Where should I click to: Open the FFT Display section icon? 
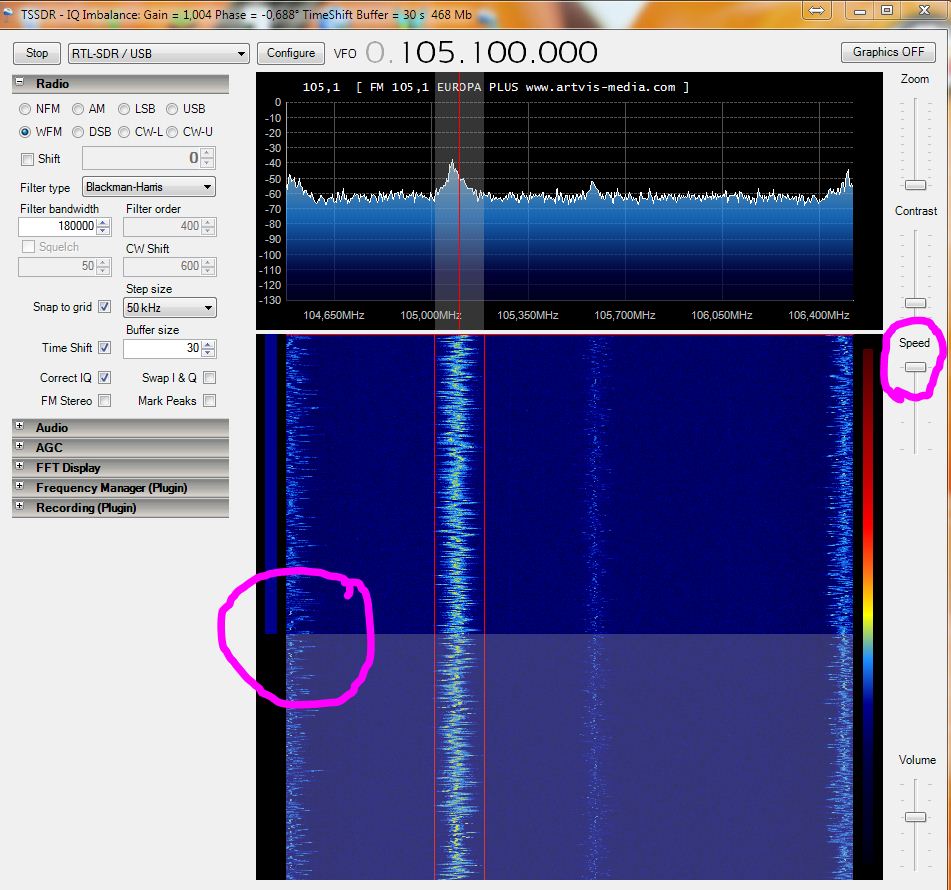[x=20, y=467]
